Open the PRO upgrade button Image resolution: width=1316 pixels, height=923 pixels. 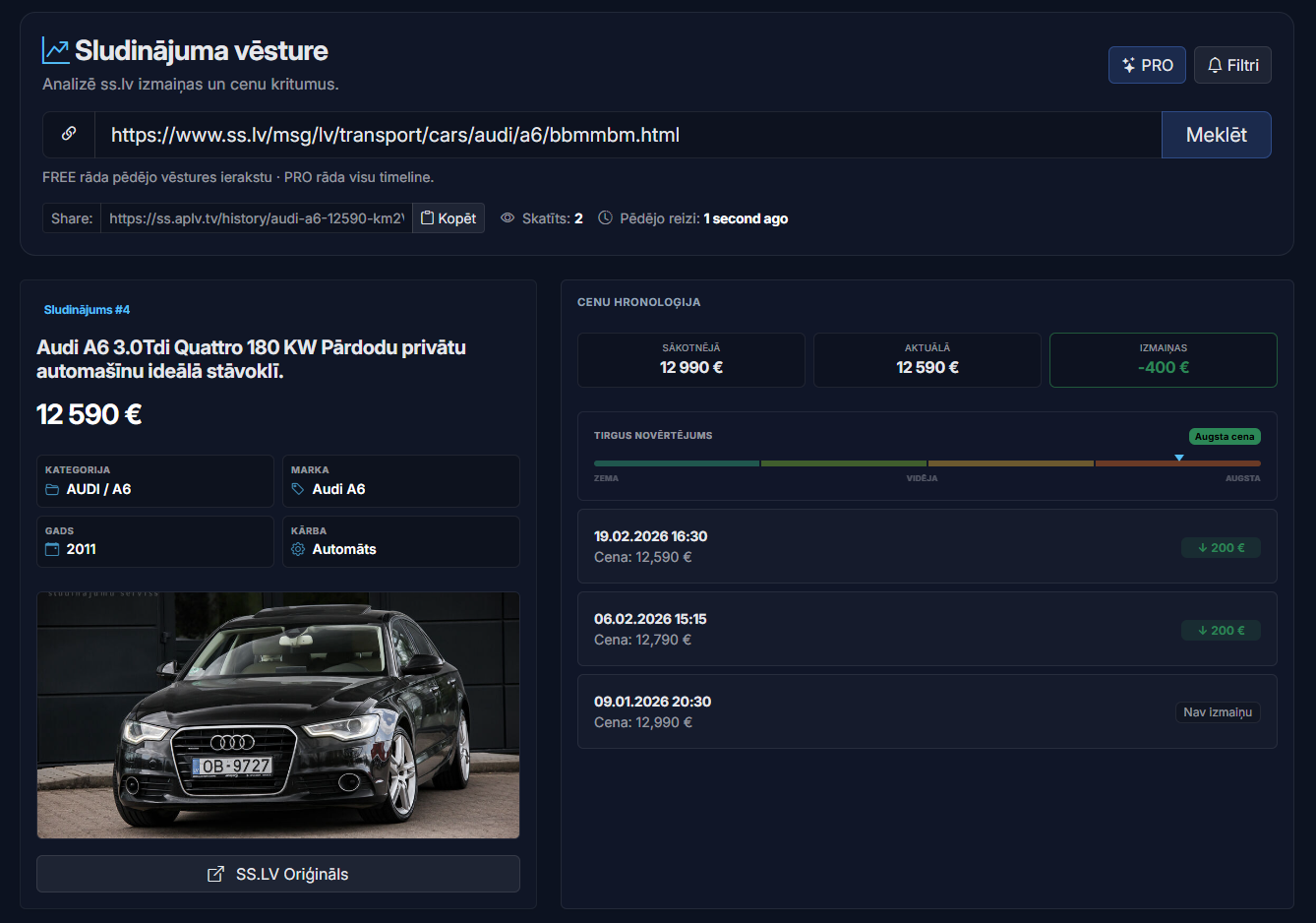1147,65
